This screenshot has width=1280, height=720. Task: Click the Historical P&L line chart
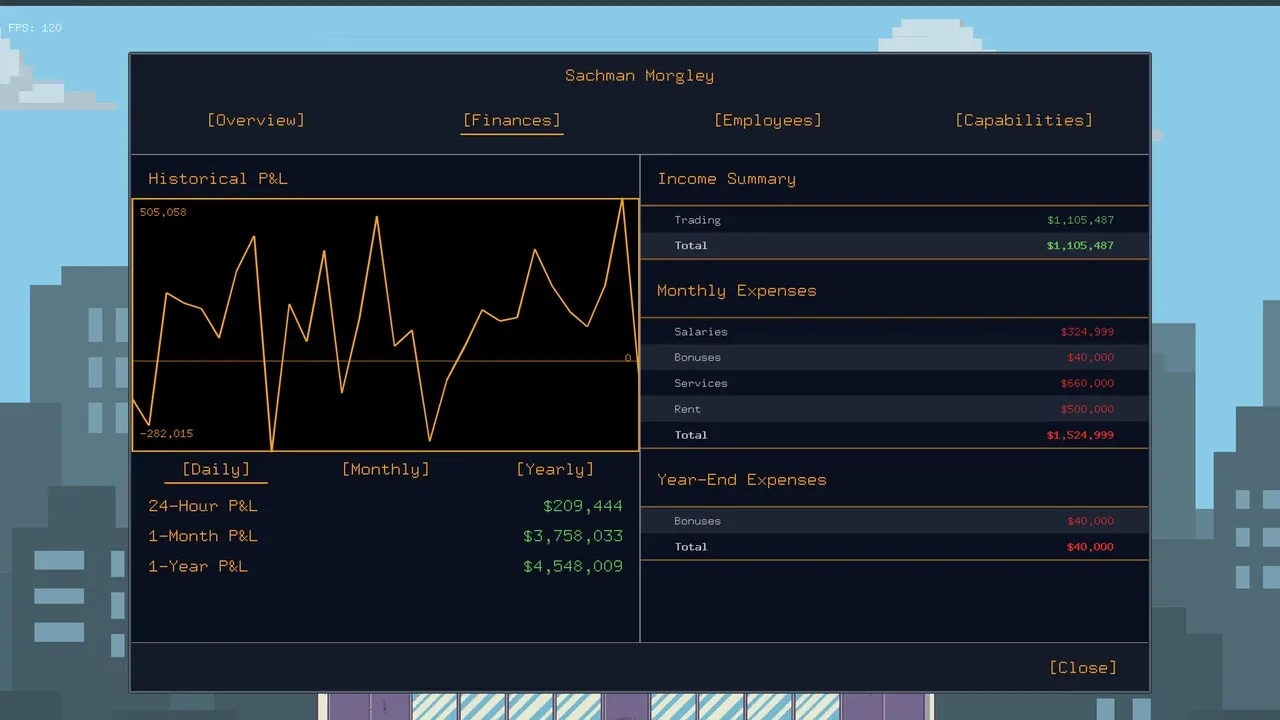coord(386,325)
